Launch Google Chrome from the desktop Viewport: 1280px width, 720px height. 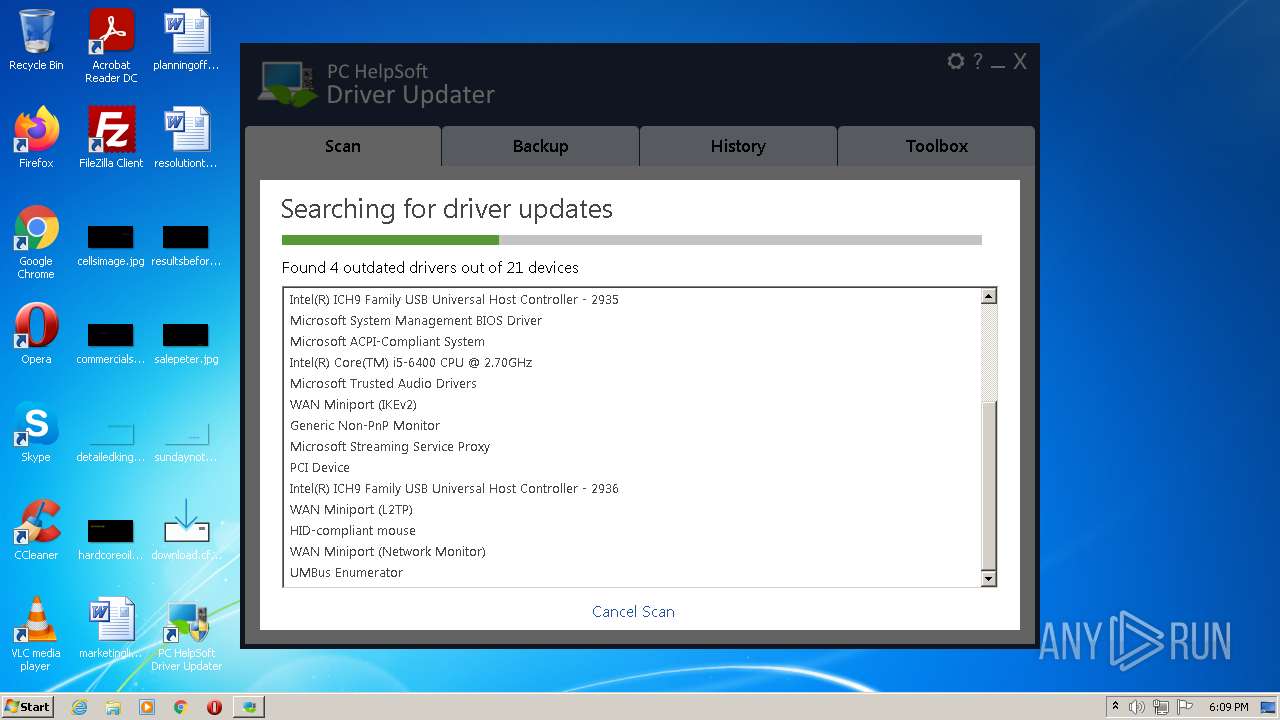pos(36,242)
